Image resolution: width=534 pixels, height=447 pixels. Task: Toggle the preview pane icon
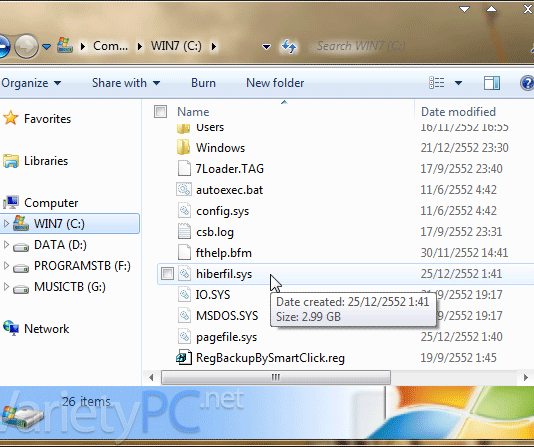tap(492, 83)
